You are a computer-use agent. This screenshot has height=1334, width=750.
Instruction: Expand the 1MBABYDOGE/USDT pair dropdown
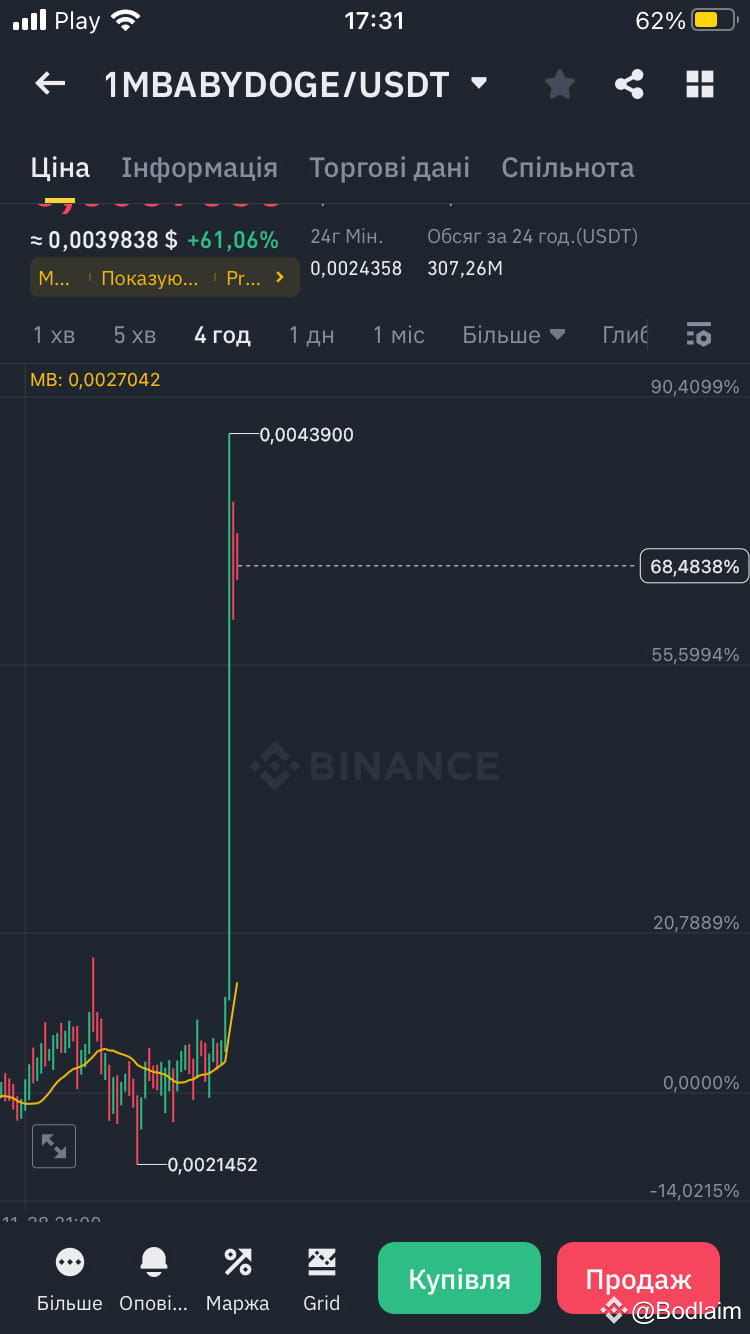pyautogui.click(x=479, y=83)
